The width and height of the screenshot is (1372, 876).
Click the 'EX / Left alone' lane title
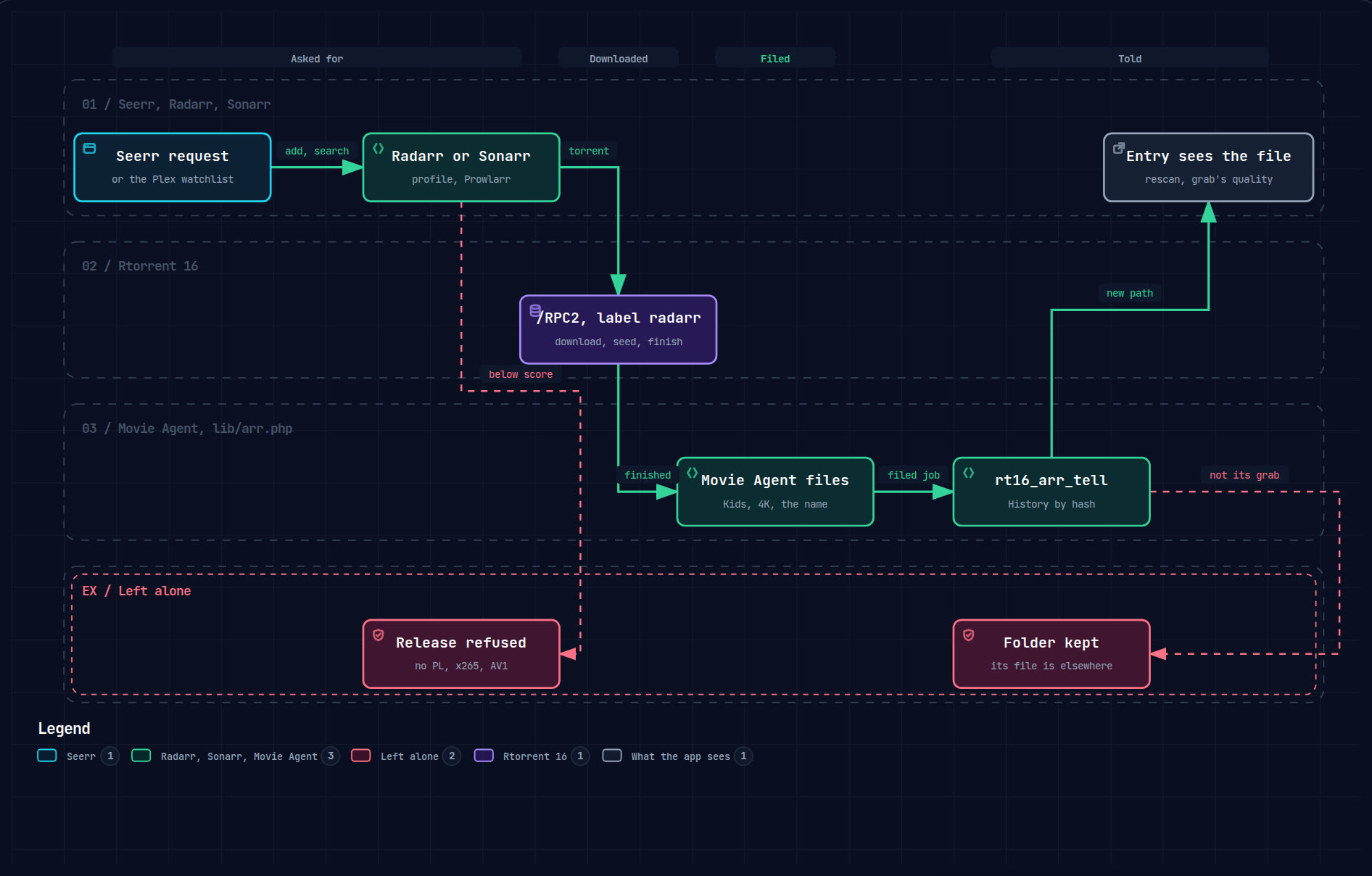tap(136, 591)
